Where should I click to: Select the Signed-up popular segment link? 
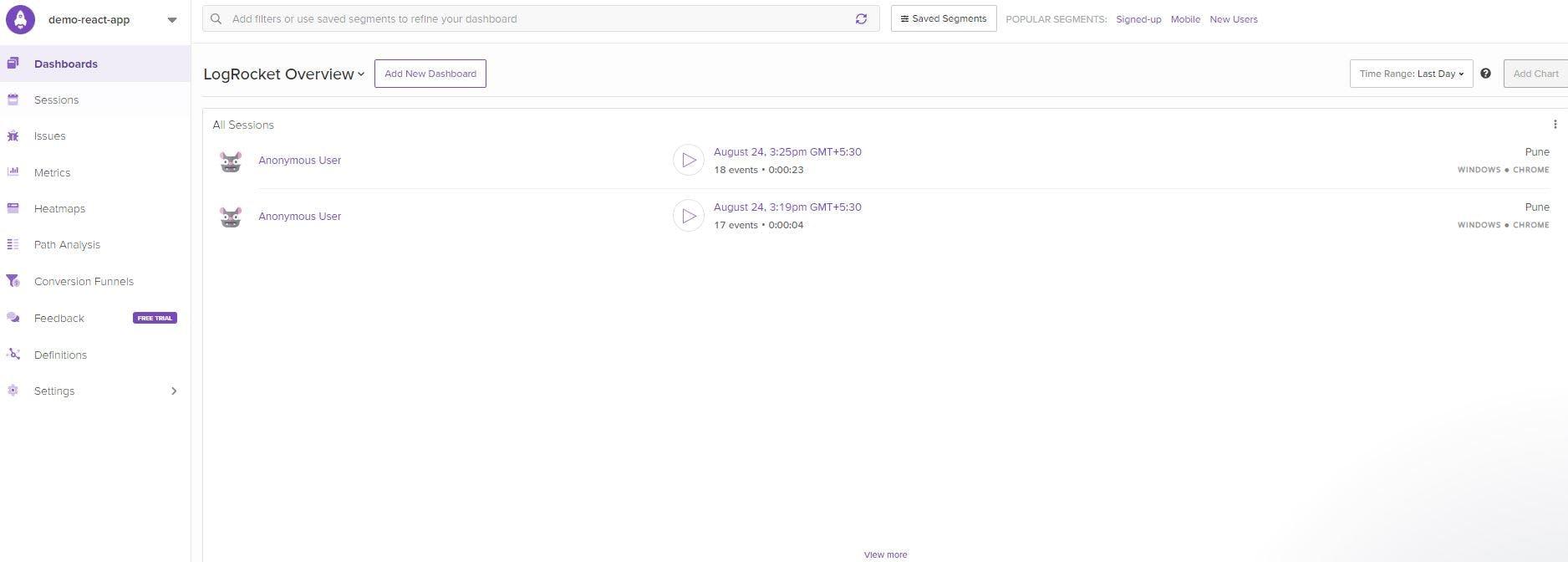tap(1138, 19)
